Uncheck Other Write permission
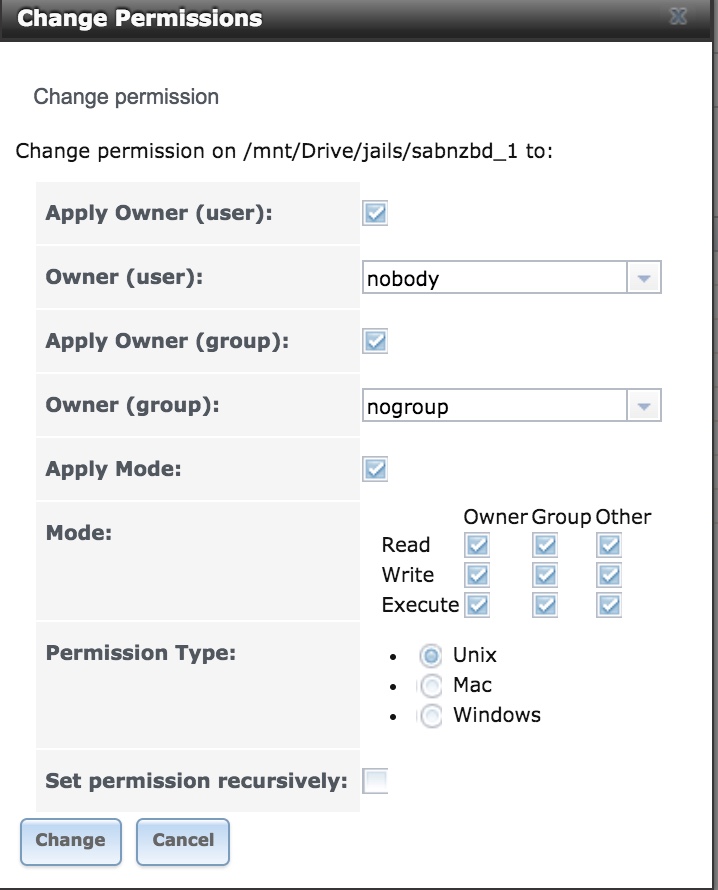The image size is (718, 890). [x=609, y=575]
